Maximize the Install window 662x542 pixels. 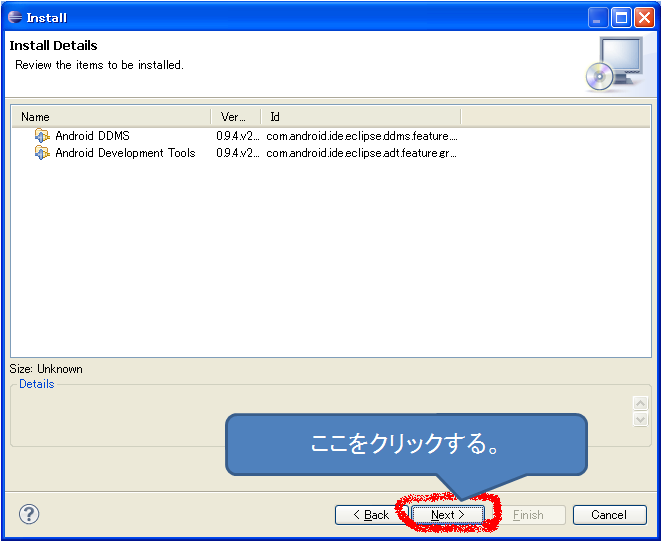click(621, 18)
